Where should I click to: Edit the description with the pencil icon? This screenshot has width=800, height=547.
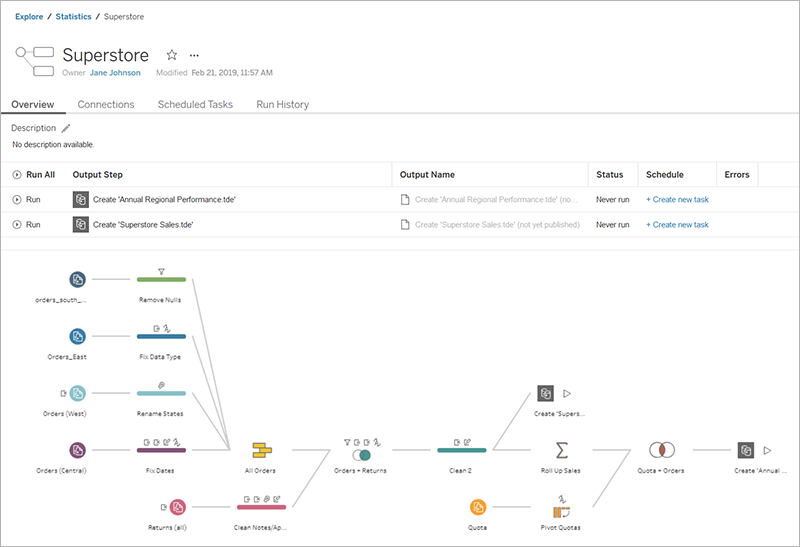pyautogui.click(x=66, y=128)
